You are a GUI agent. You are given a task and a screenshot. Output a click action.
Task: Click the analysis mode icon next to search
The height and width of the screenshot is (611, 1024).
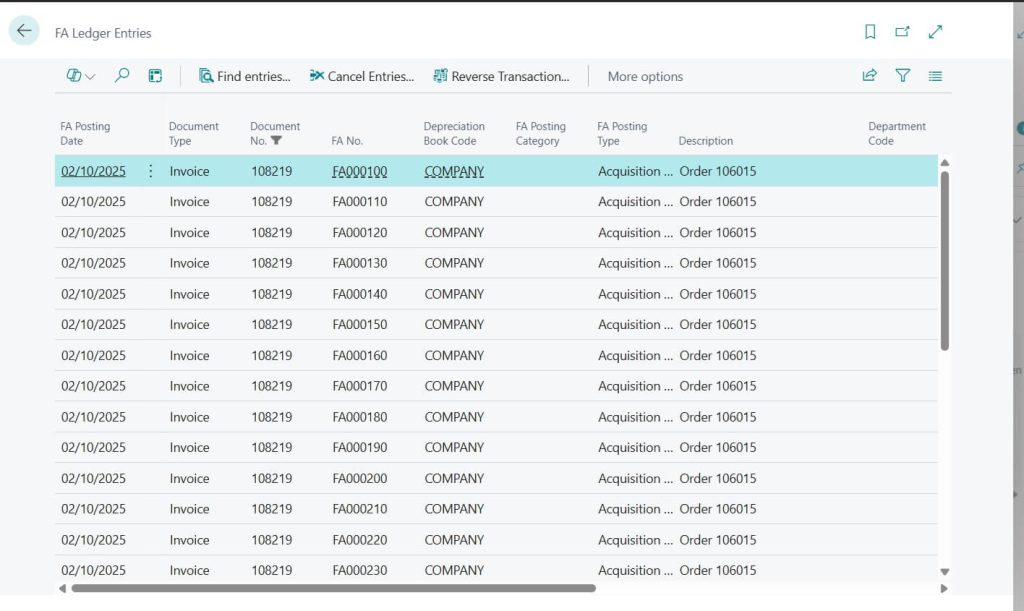pos(155,75)
